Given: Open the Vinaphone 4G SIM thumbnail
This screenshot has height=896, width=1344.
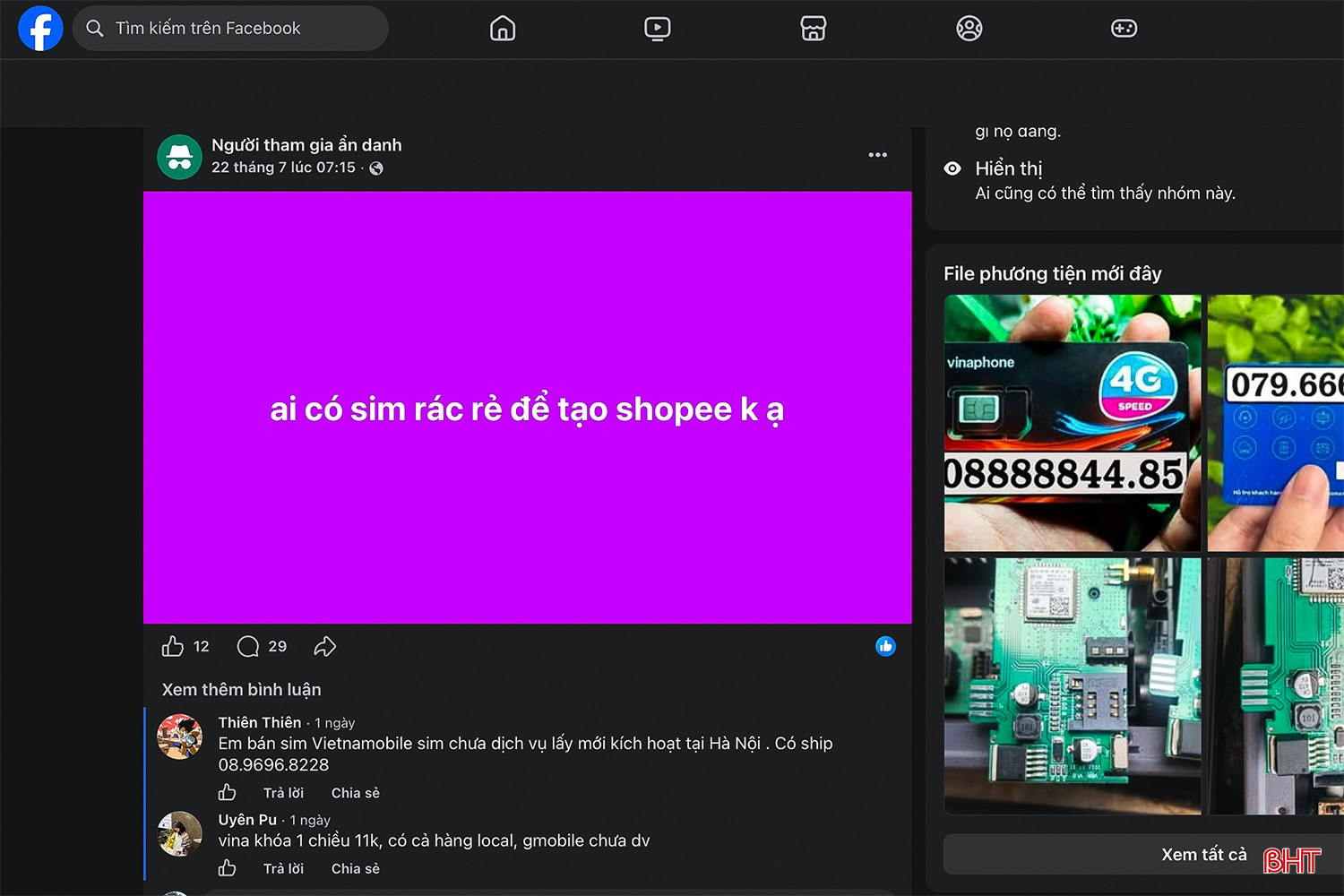Looking at the screenshot, I should pyautogui.click(x=1073, y=423).
